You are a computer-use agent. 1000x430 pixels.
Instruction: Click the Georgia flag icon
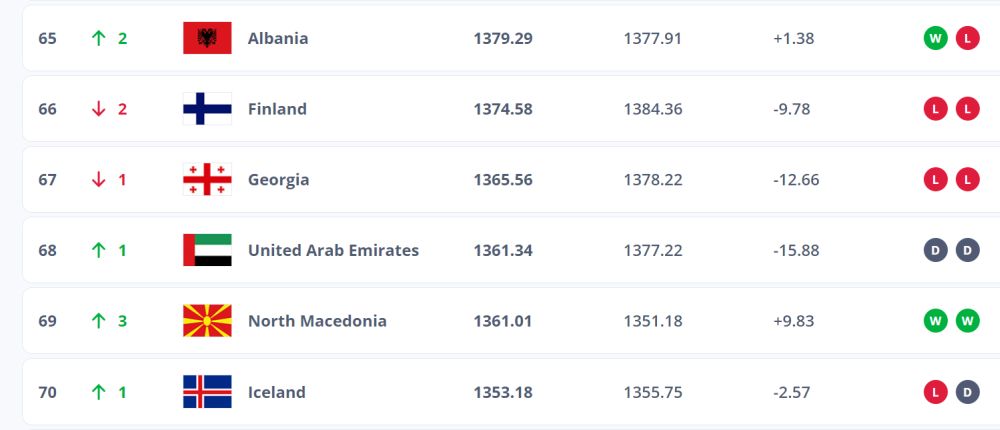207,180
